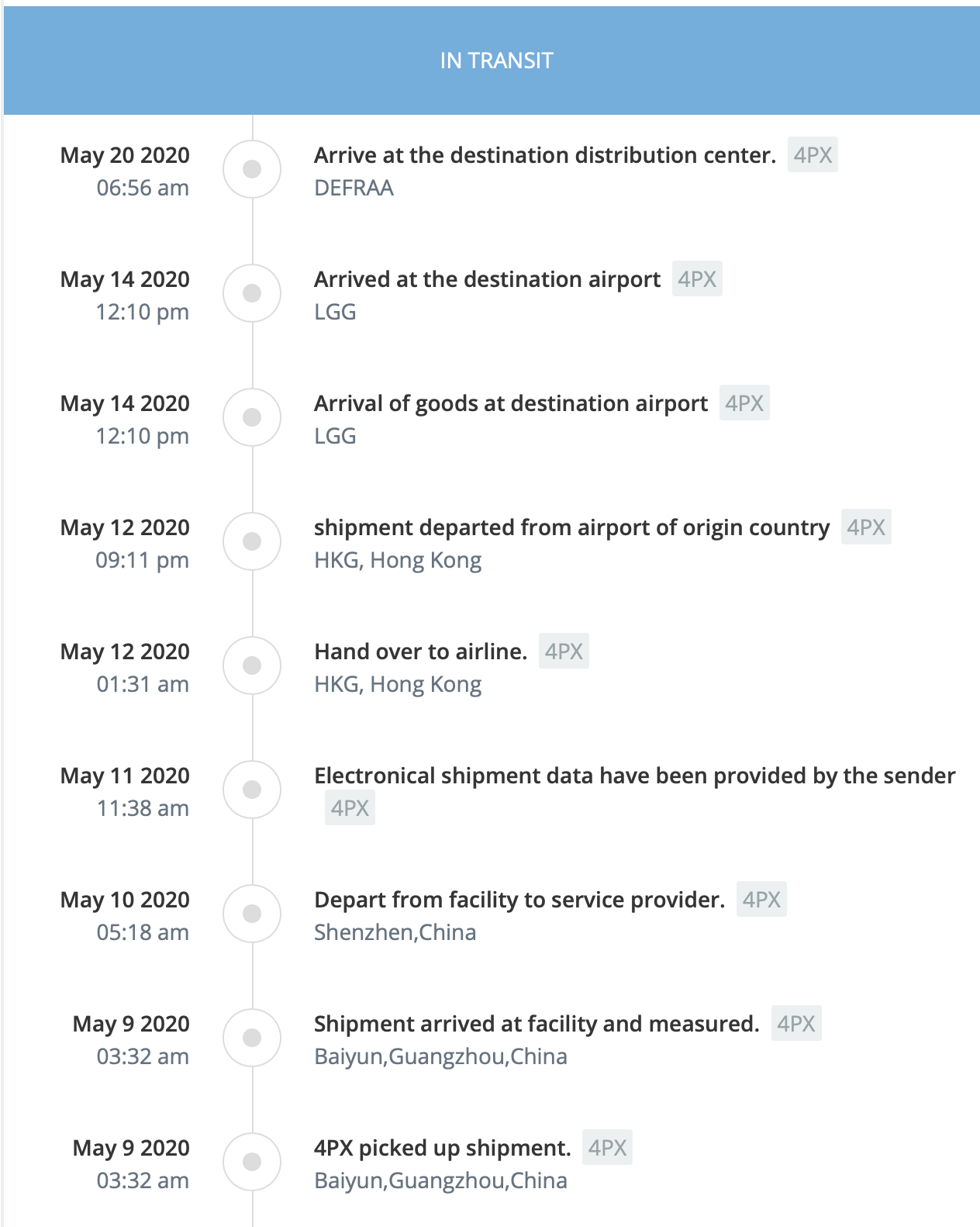
Task: Click the DEFRAA location text
Action: pos(354,188)
